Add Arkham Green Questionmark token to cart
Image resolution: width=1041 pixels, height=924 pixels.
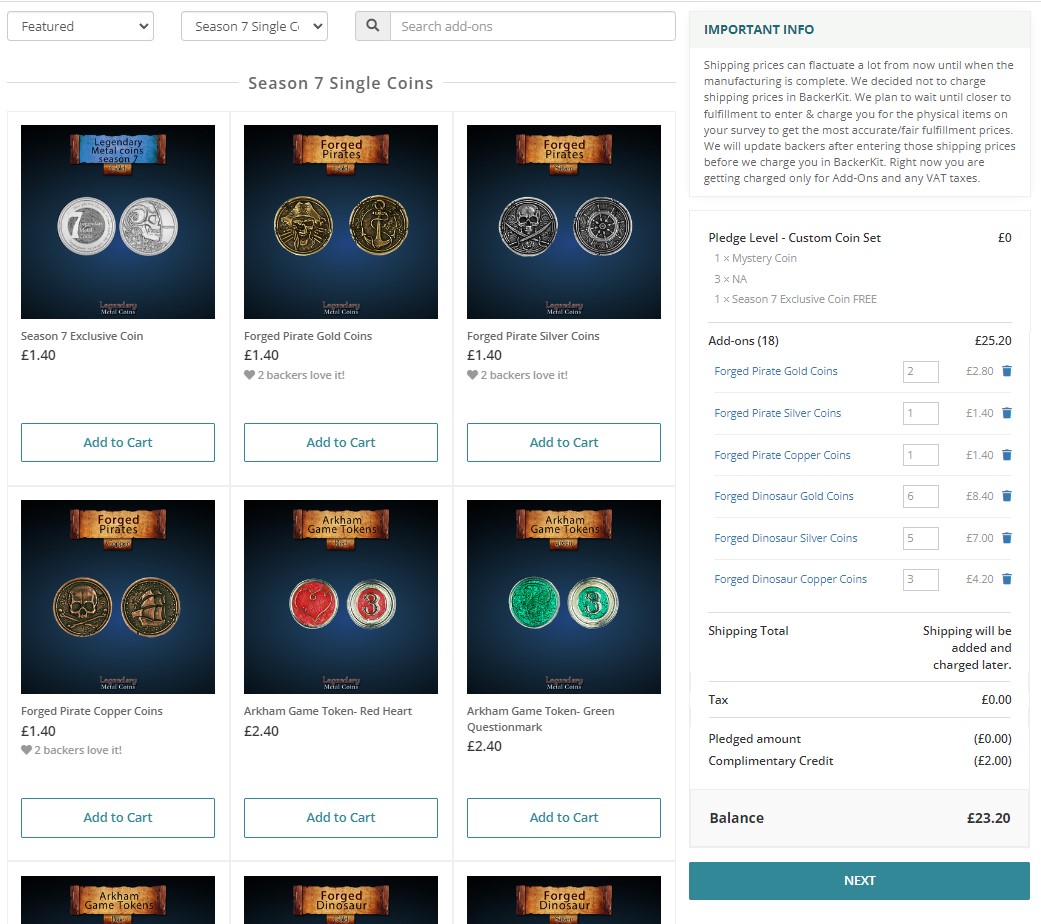pos(564,817)
